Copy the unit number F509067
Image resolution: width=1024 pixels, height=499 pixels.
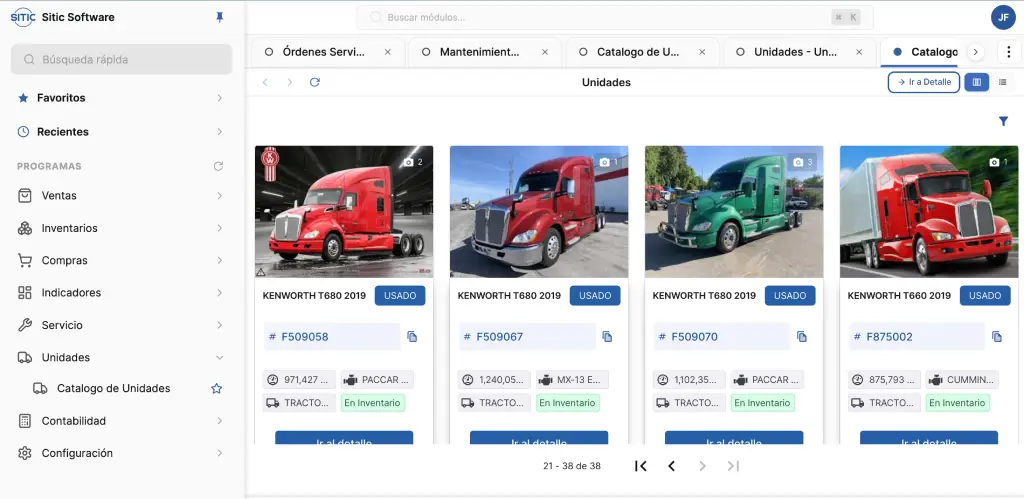click(x=607, y=336)
